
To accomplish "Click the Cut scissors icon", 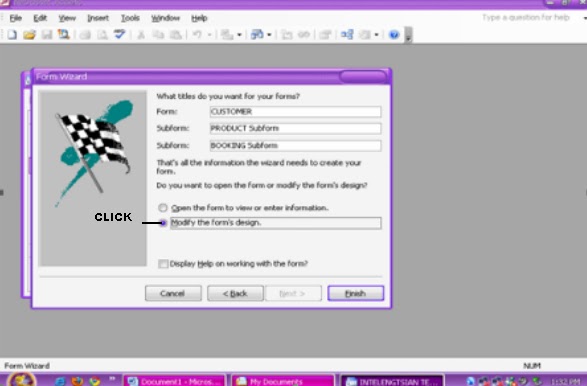I will pyautogui.click(x=141, y=35).
